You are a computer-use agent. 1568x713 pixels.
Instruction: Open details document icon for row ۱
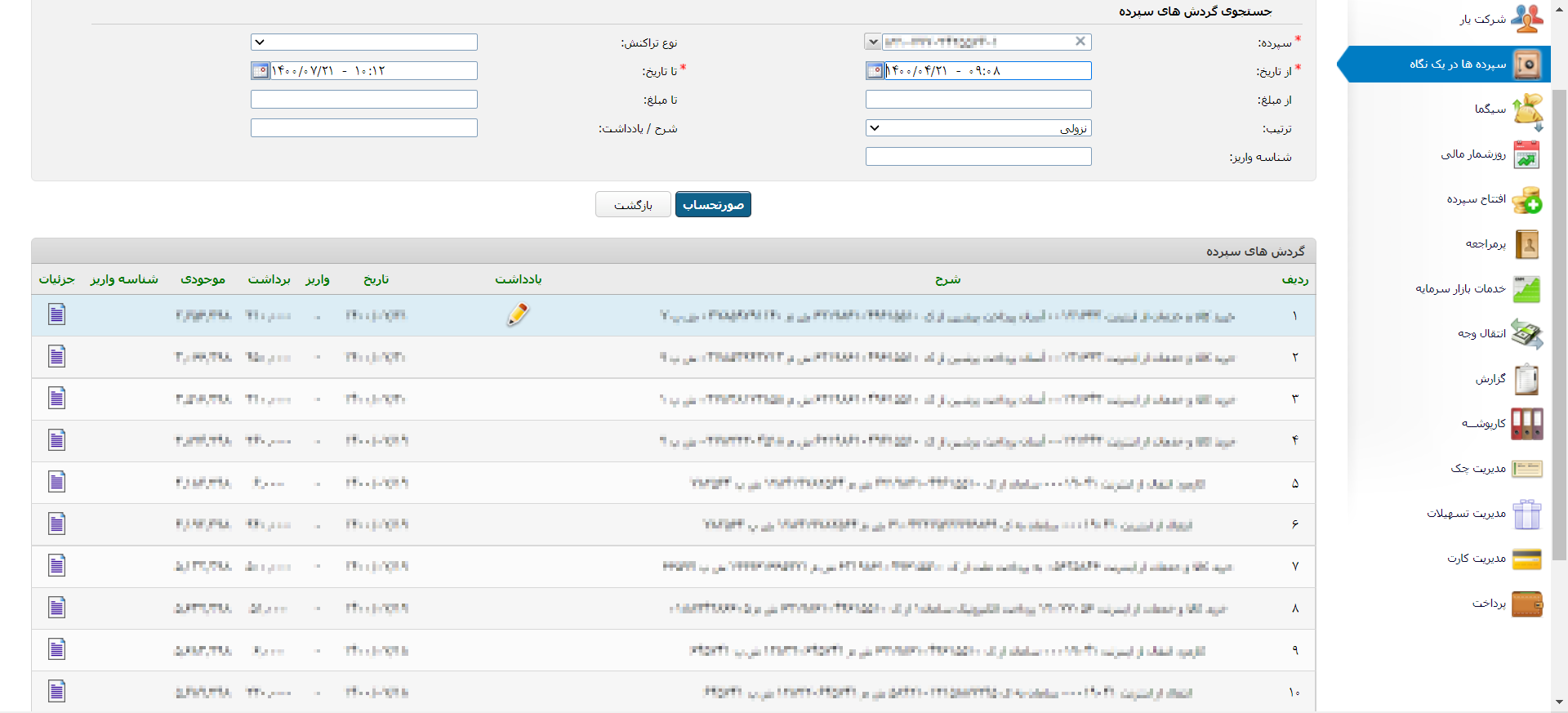[x=56, y=314]
